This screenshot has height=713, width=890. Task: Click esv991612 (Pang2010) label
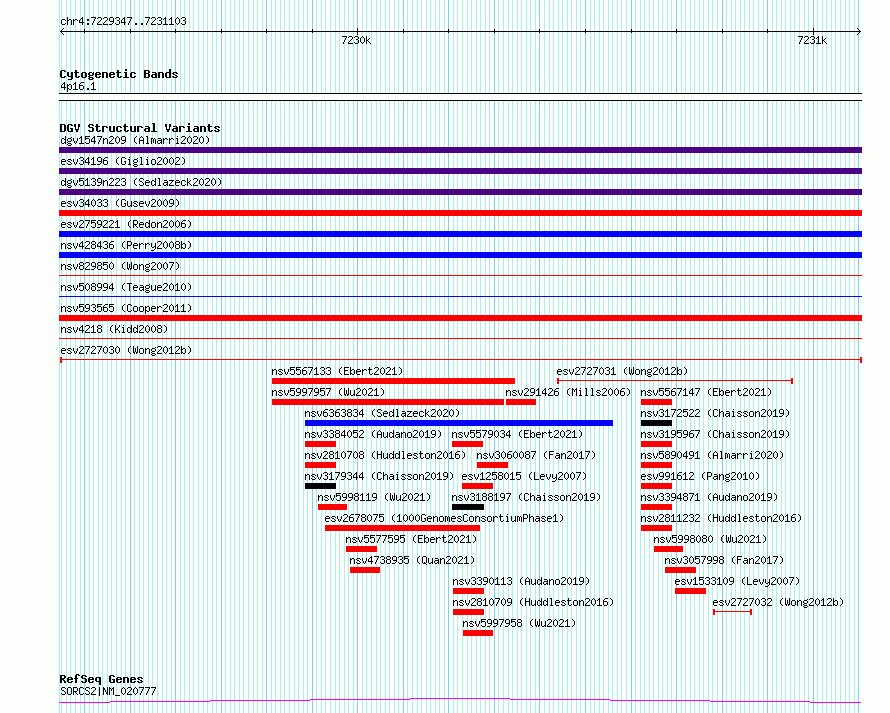(x=700, y=476)
